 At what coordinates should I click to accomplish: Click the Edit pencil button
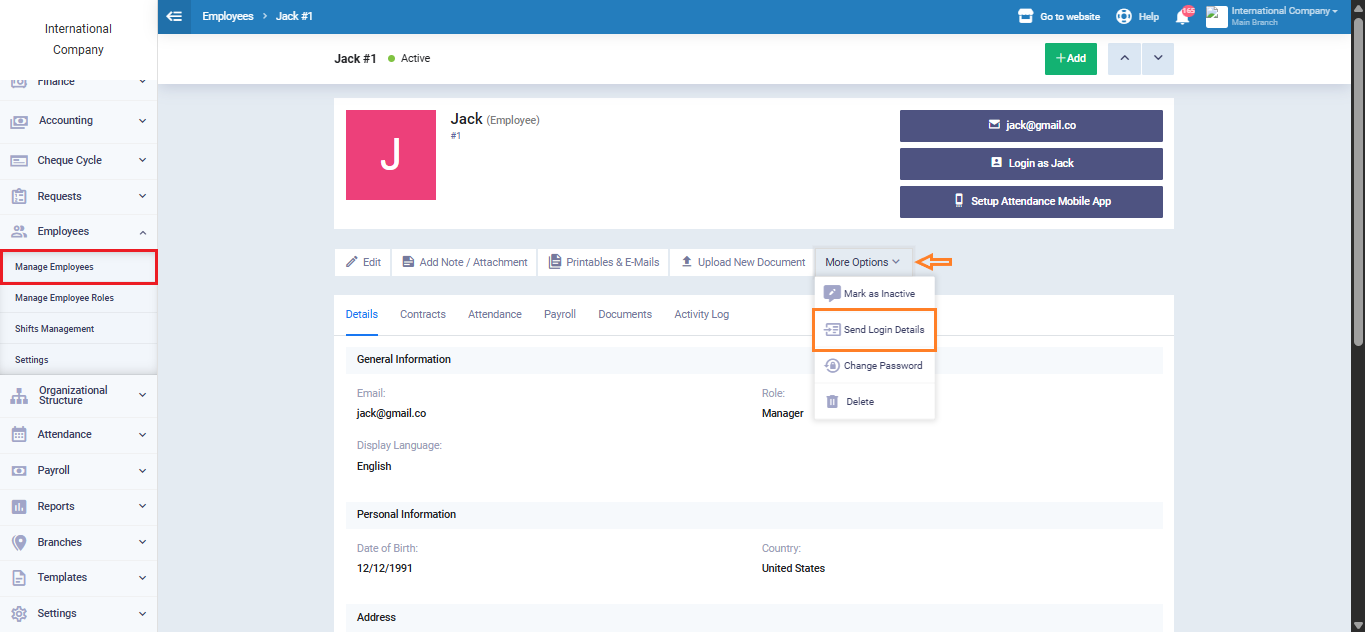(363, 262)
